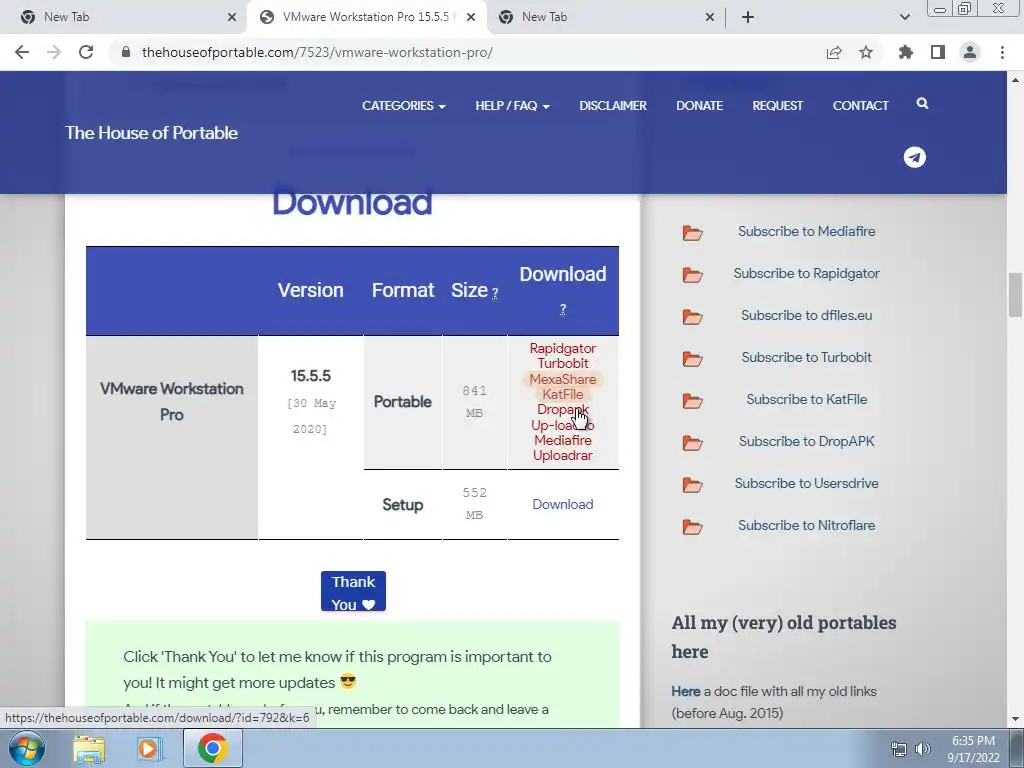The image size is (1024, 768).
Task: Click the share page icon in address bar
Action: [834, 52]
